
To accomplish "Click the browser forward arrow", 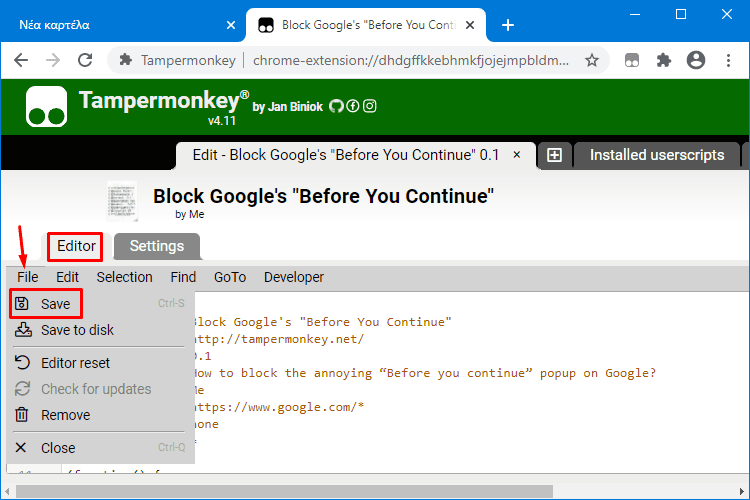I will coord(53,60).
